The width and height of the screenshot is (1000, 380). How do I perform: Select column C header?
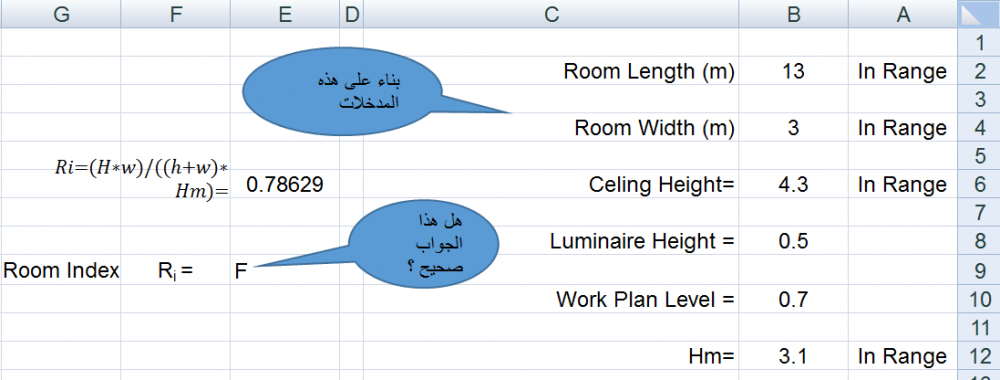point(551,14)
